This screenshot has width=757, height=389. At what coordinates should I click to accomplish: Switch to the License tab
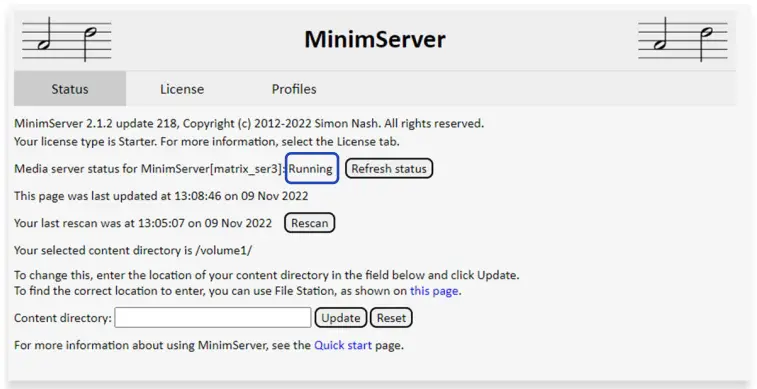tap(182, 89)
